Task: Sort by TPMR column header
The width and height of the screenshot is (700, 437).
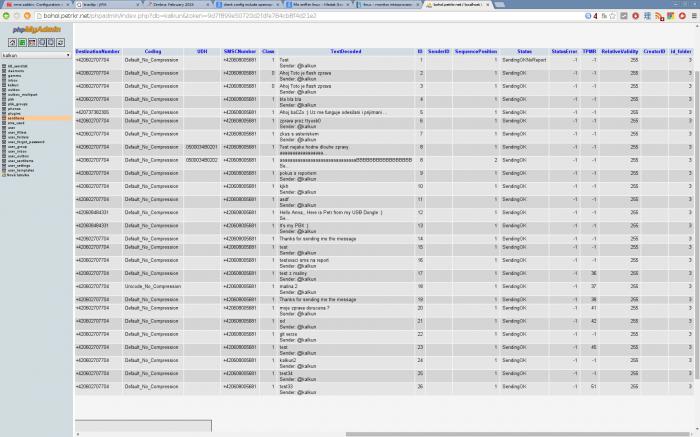Action: tap(589, 52)
